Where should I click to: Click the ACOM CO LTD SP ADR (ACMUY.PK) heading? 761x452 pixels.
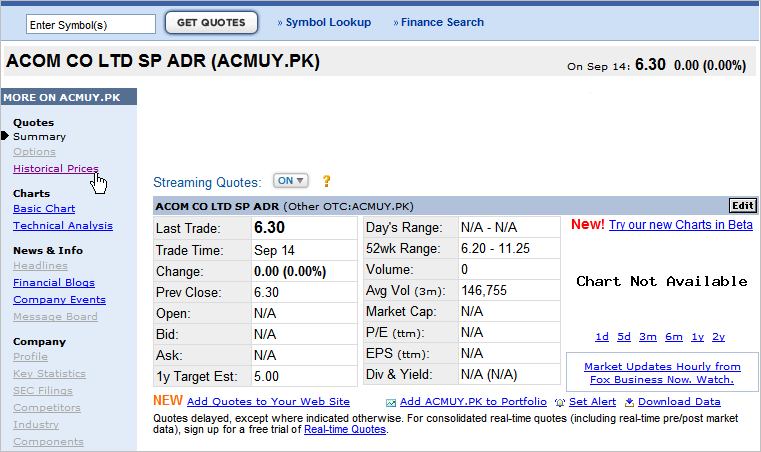pos(163,61)
